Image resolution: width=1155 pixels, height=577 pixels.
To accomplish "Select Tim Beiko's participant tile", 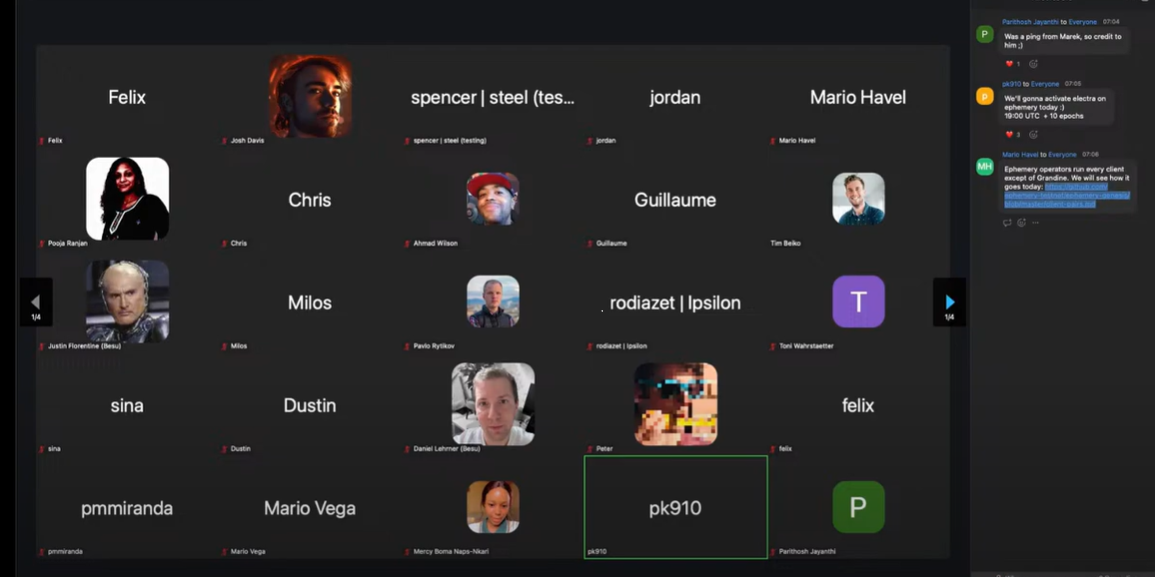I will (x=858, y=199).
